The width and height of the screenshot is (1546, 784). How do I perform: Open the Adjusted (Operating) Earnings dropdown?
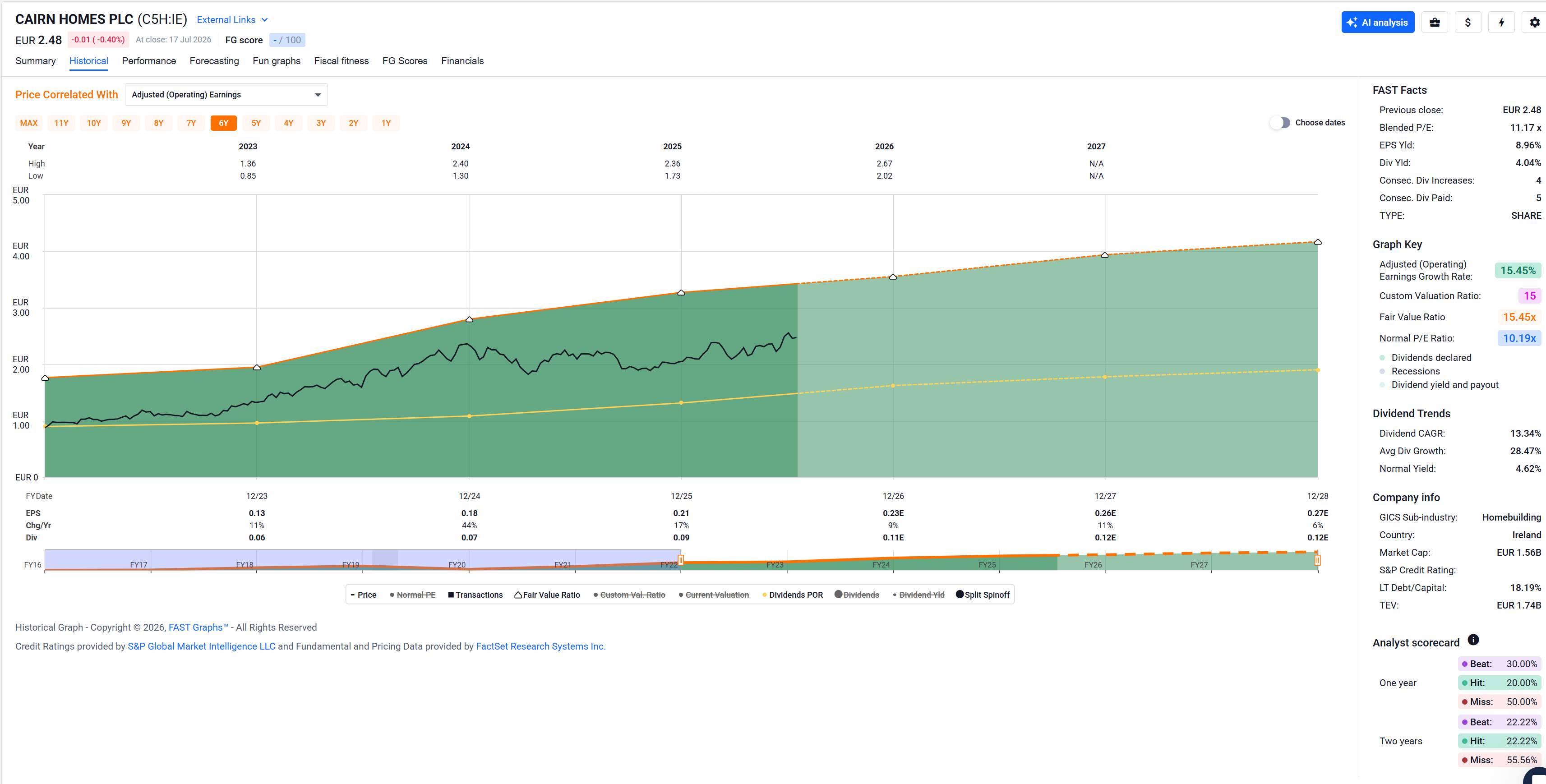(x=226, y=95)
